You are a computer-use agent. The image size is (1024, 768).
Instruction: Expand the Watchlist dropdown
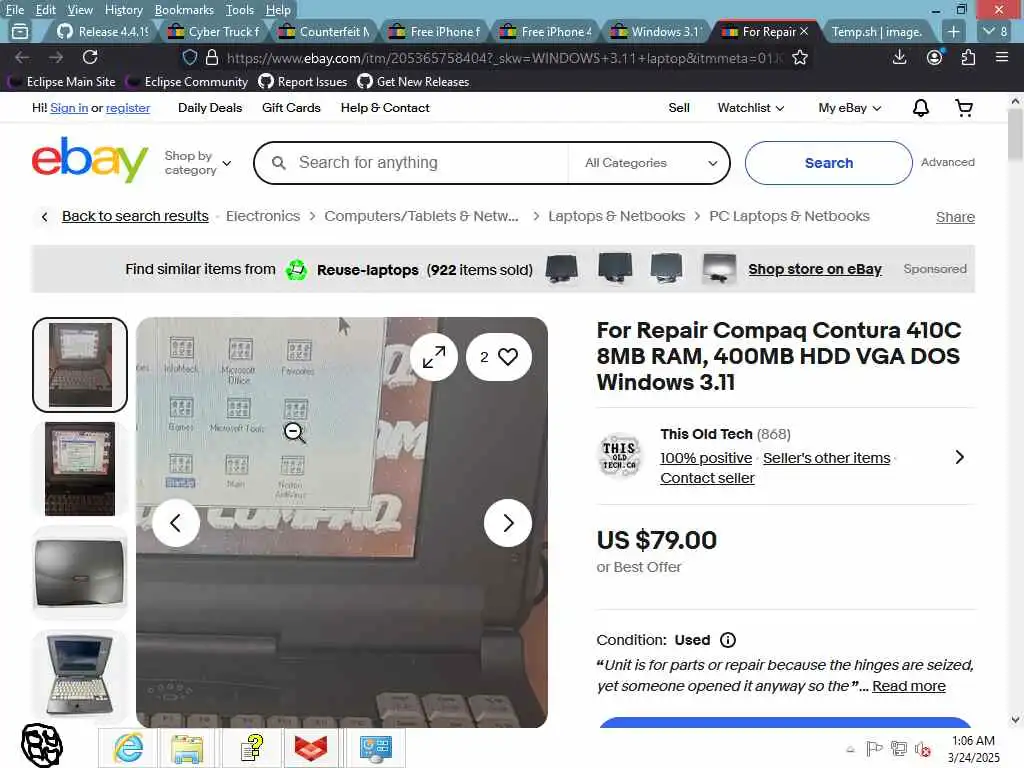pos(750,108)
